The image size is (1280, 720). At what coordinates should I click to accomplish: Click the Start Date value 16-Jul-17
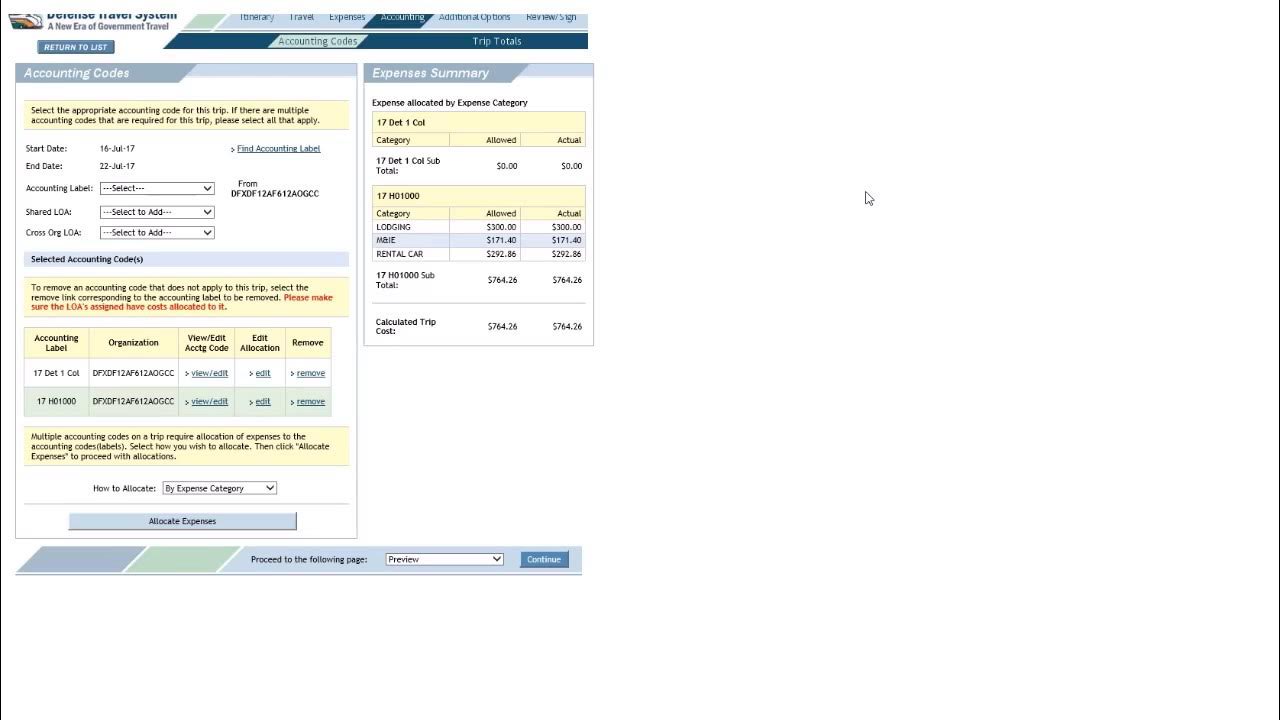(117, 149)
